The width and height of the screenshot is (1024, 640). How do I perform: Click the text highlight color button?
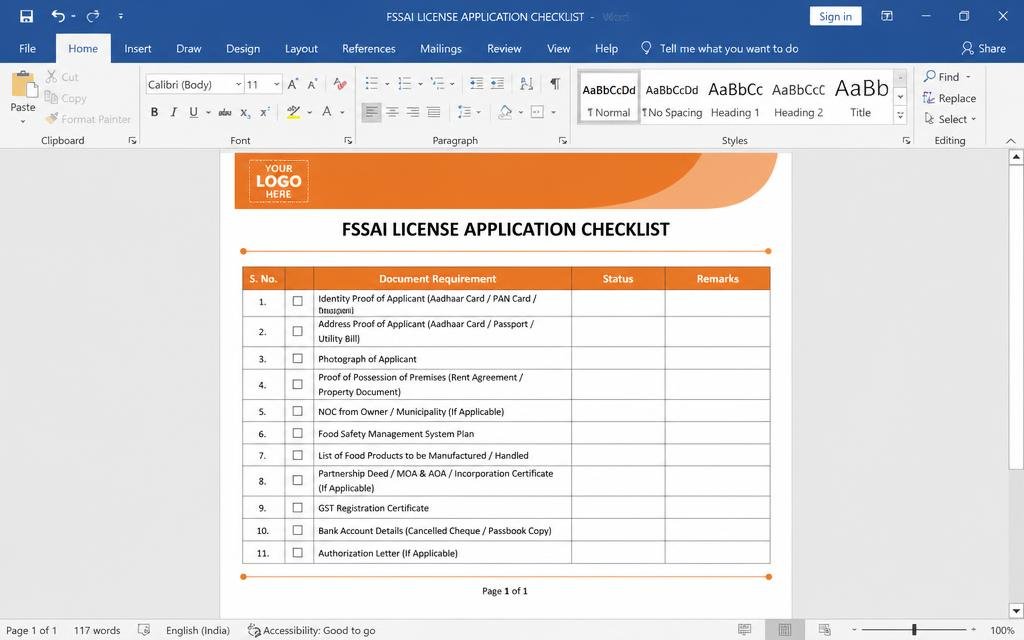pyautogui.click(x=294, y=112)
